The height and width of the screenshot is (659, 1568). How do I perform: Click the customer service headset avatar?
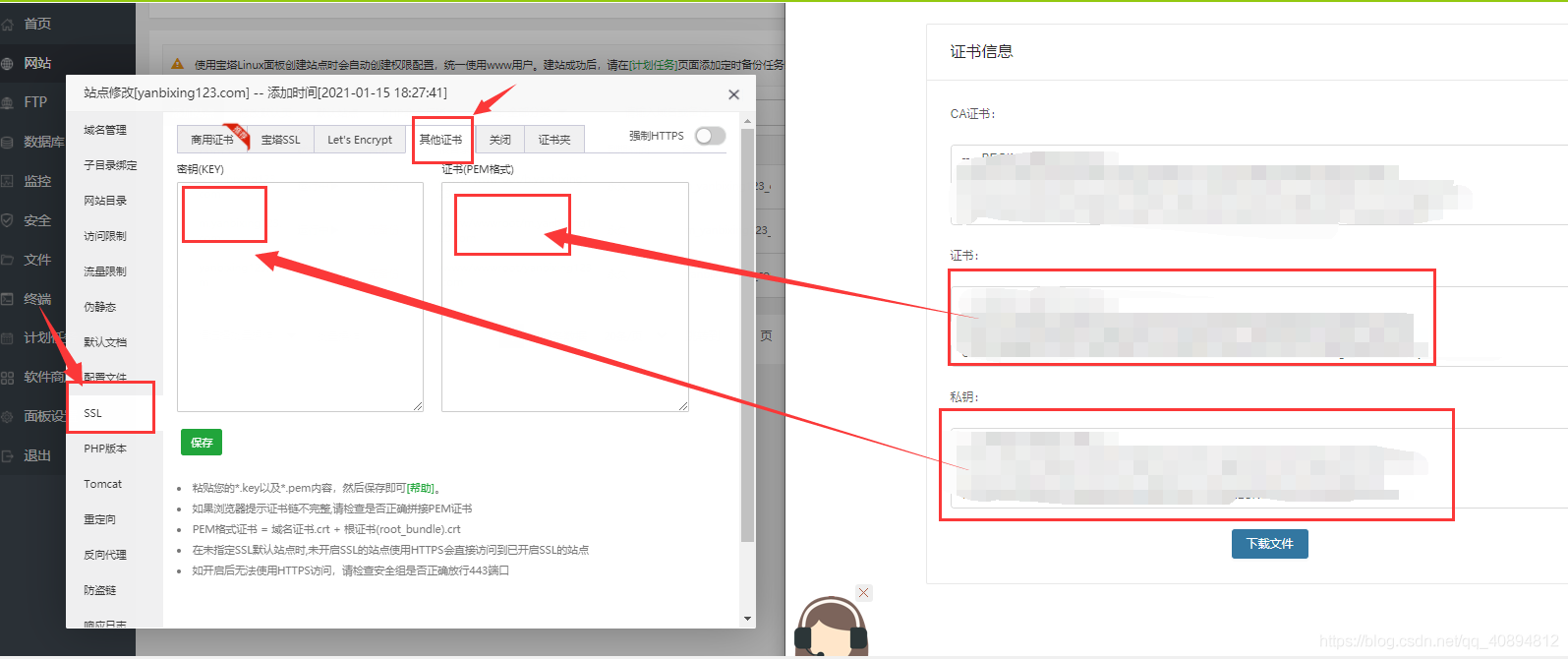(x=831, y=628)
